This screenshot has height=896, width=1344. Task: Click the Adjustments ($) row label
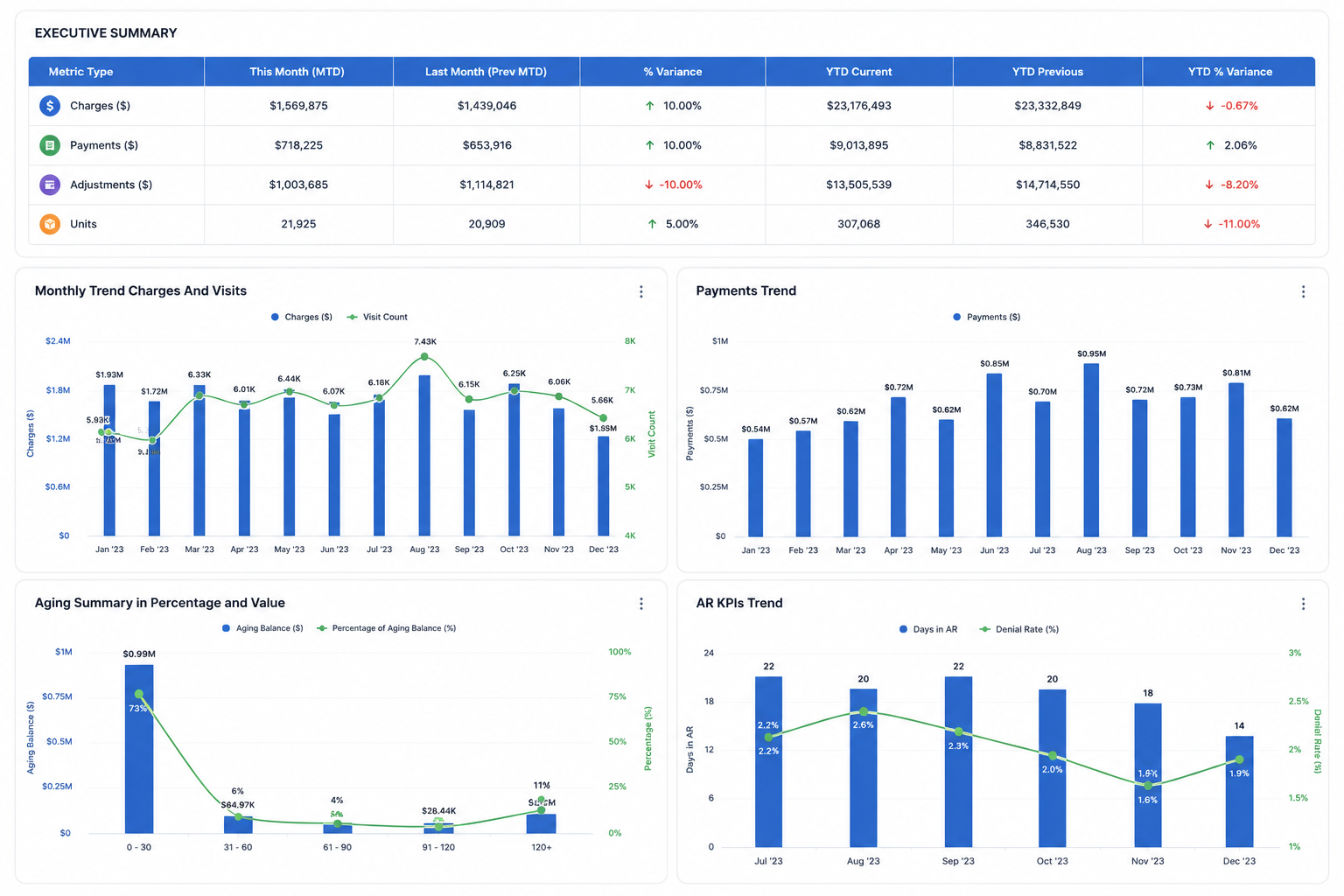[111, 185]
